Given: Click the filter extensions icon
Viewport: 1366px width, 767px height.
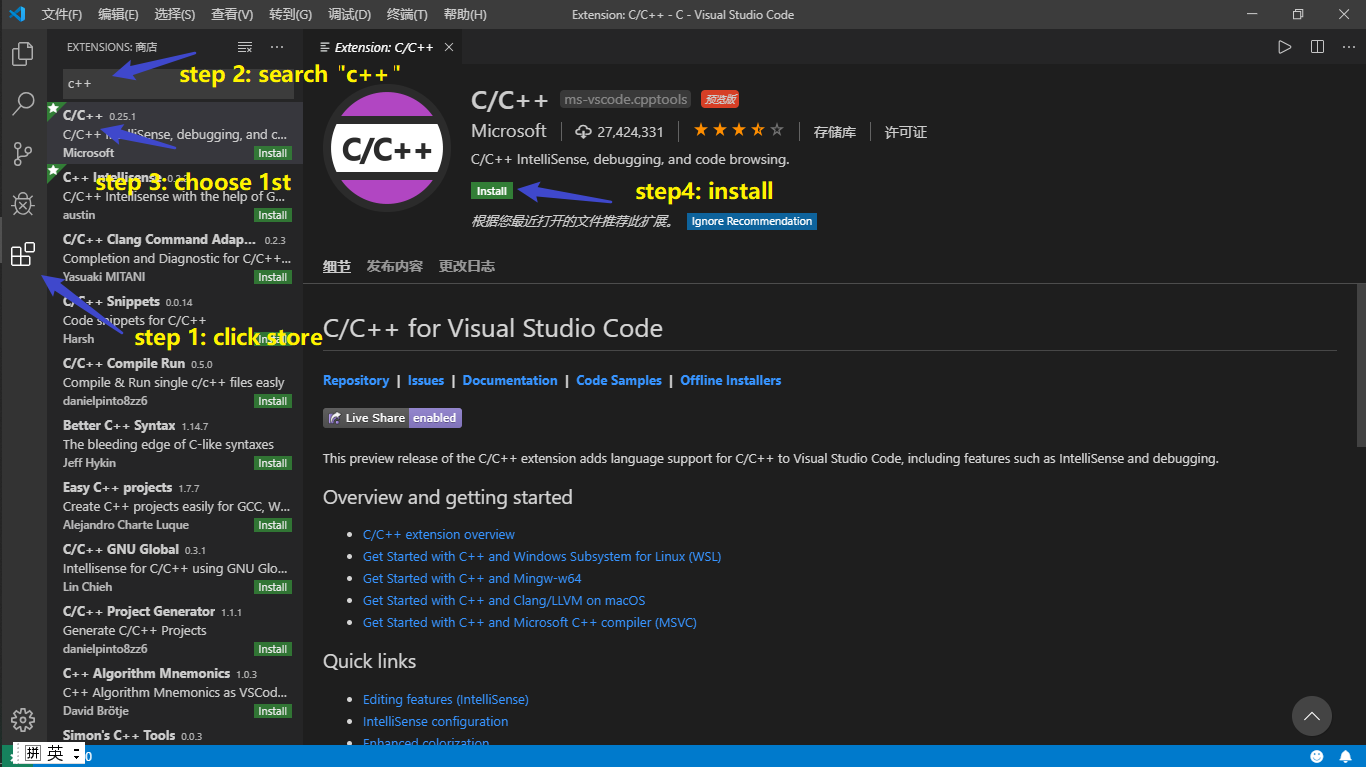Looking at the screenshot, I should point(244,46).
